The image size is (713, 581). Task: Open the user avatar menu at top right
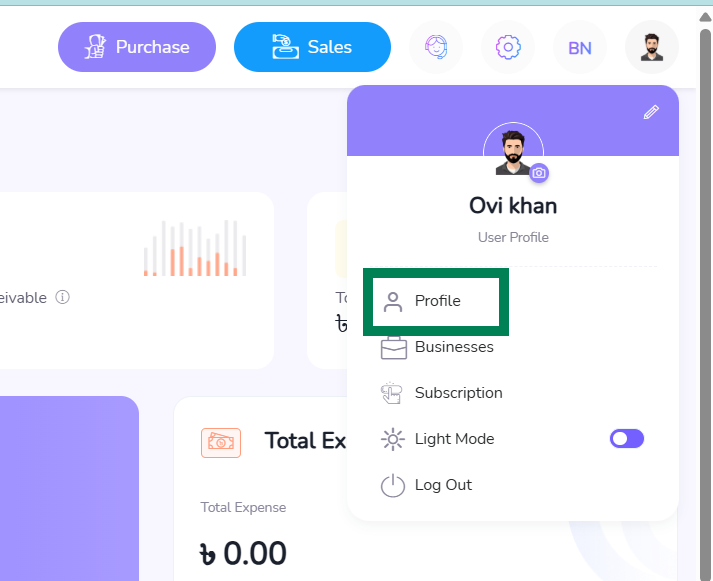point(652,47)
